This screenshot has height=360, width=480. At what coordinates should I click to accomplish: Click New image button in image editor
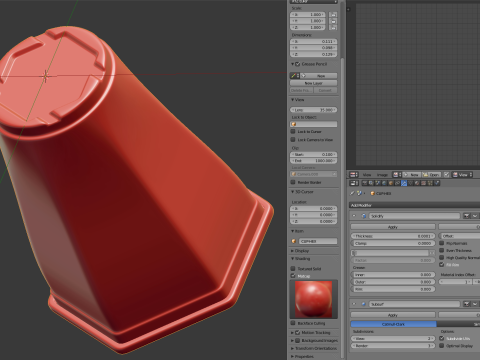[x=412, y=175]
